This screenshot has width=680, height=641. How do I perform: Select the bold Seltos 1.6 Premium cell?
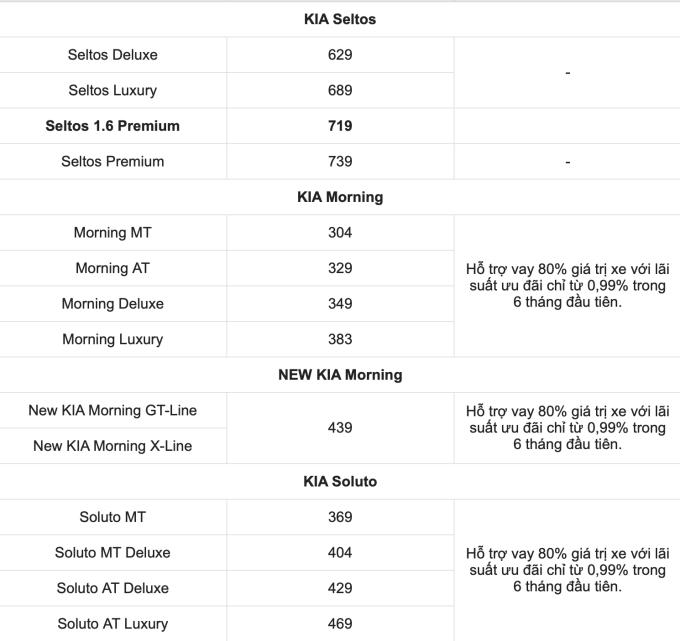113,126
